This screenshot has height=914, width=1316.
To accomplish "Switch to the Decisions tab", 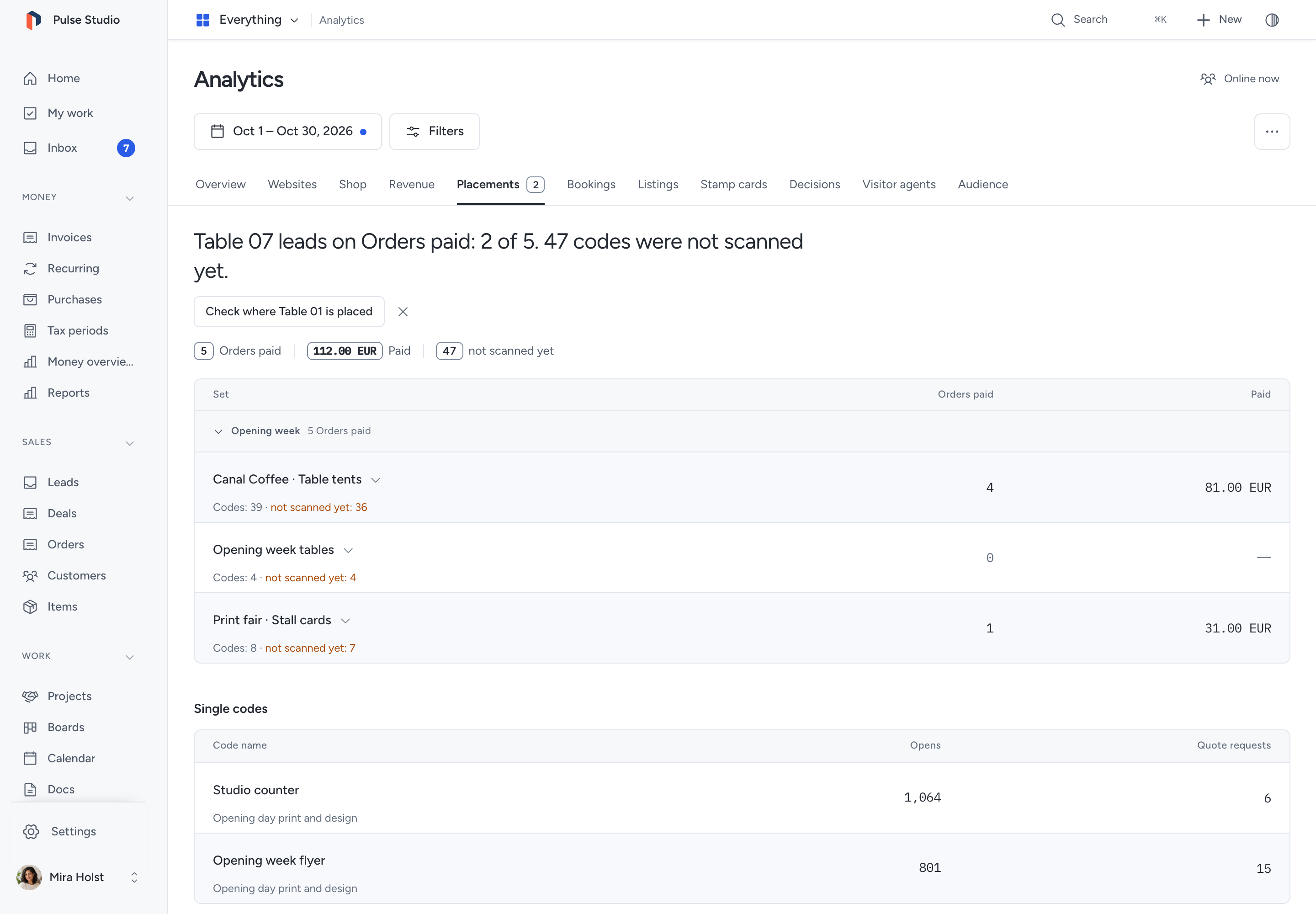I will click(x=814, y=185).
